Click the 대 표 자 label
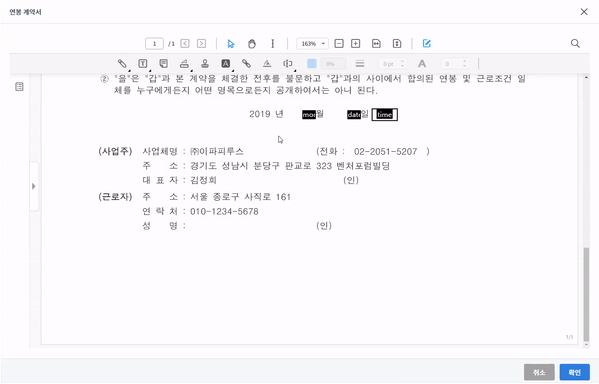The height and width of the screenshot is (384, 599). 160,180
